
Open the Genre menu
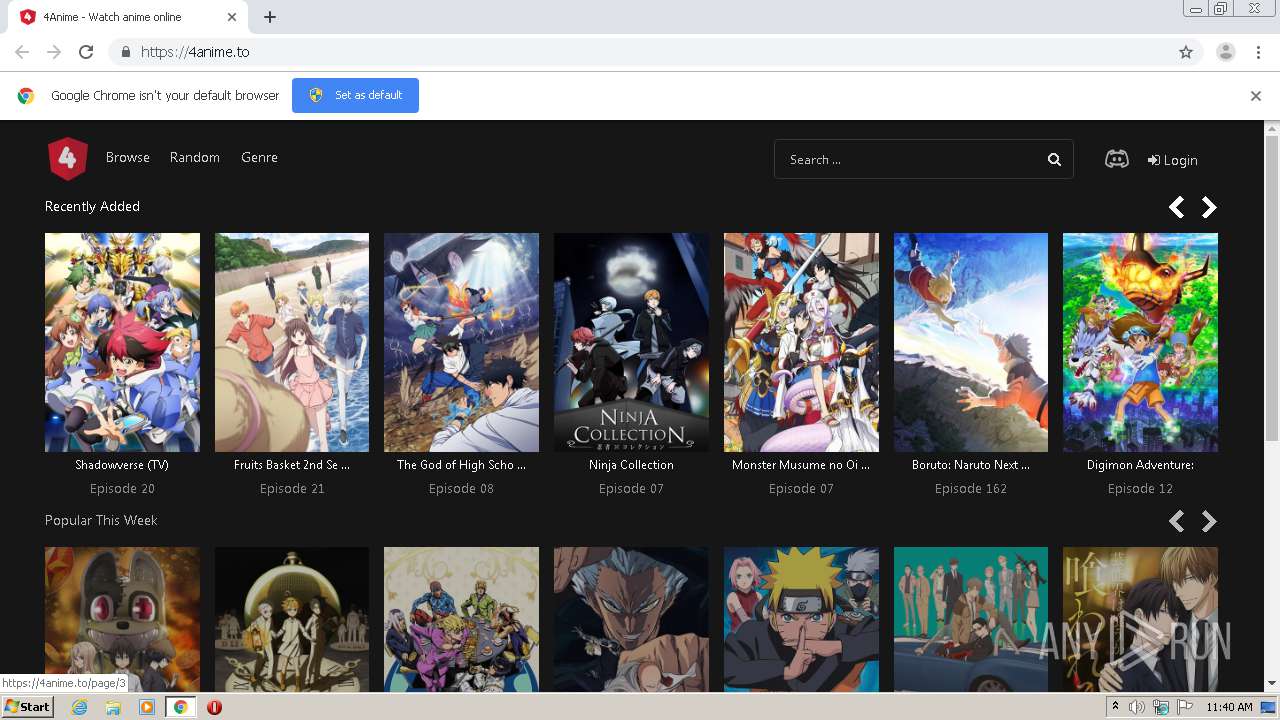pos(259,158)
